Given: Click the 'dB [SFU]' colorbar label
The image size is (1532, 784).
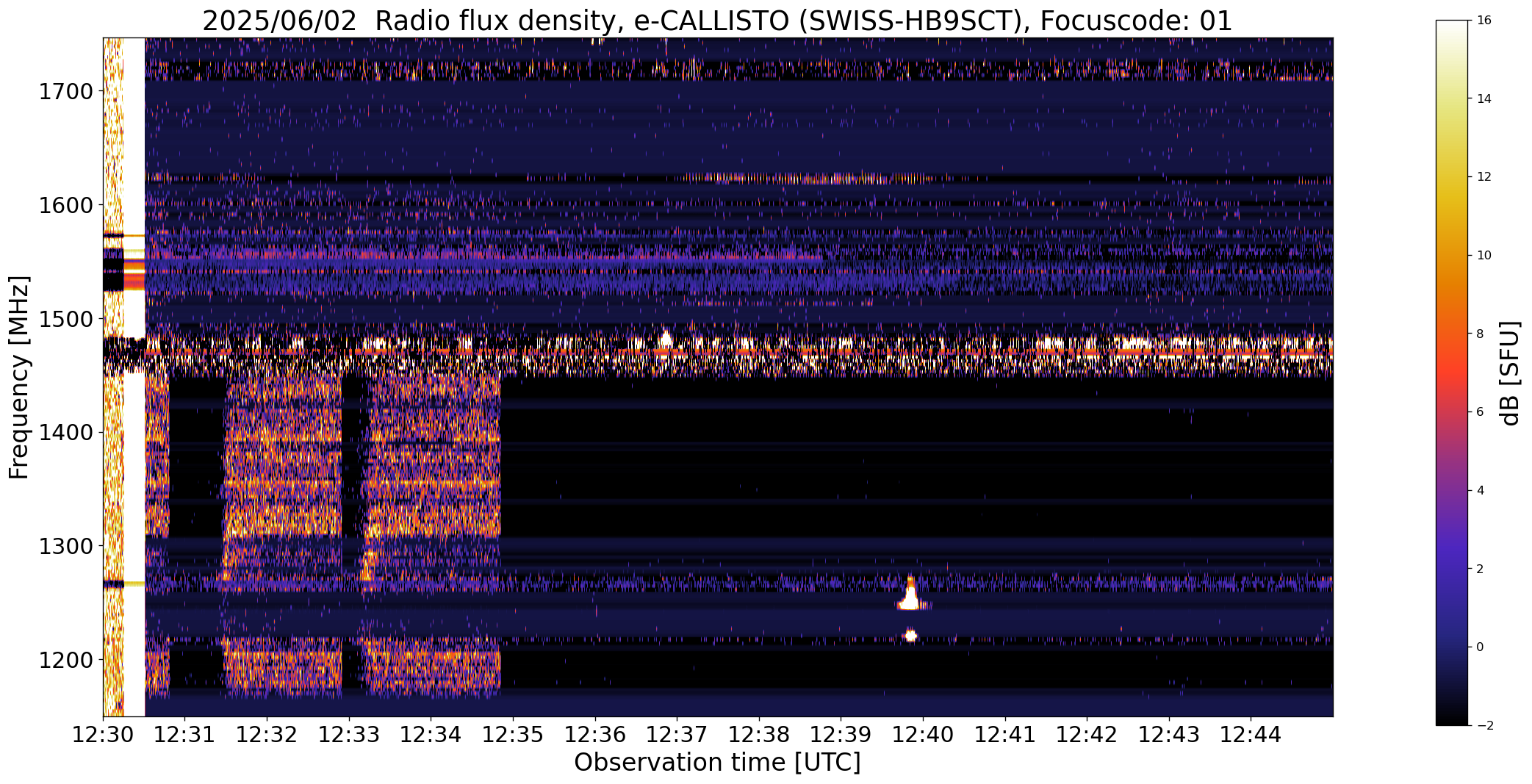Looking at the screenshot, I should (1511, 373).
